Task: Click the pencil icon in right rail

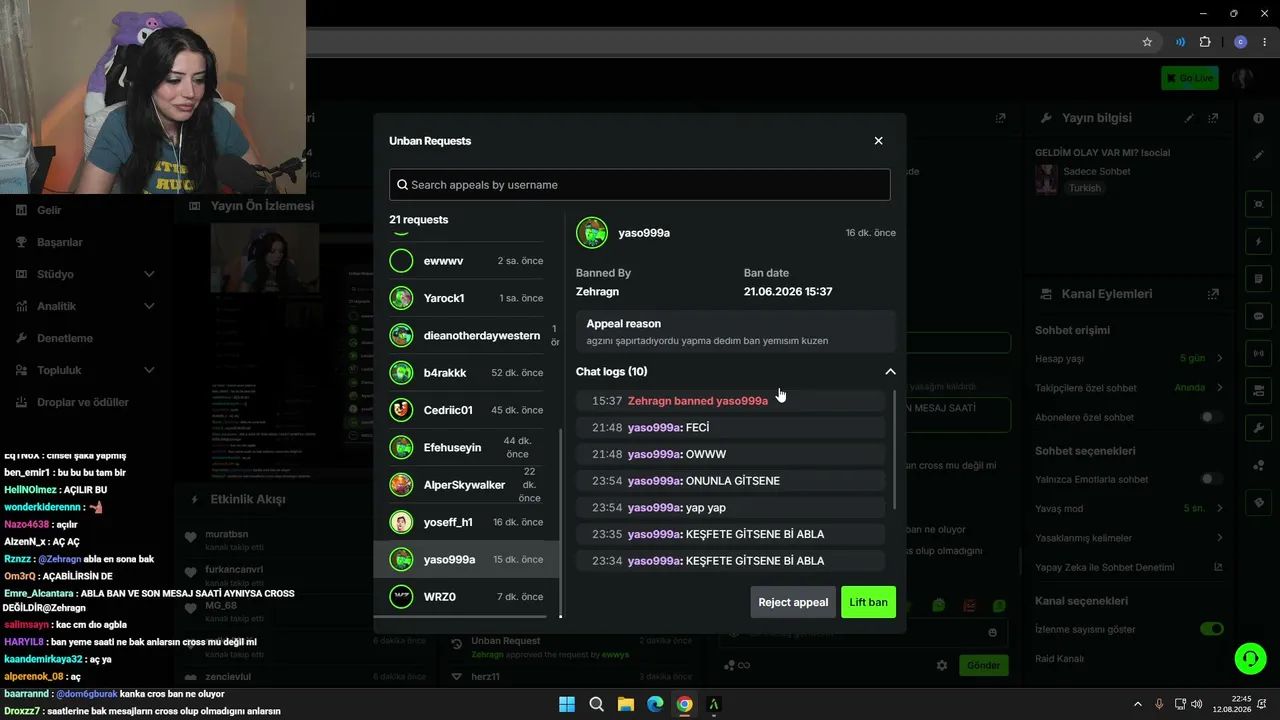Action: (1258, 156)
